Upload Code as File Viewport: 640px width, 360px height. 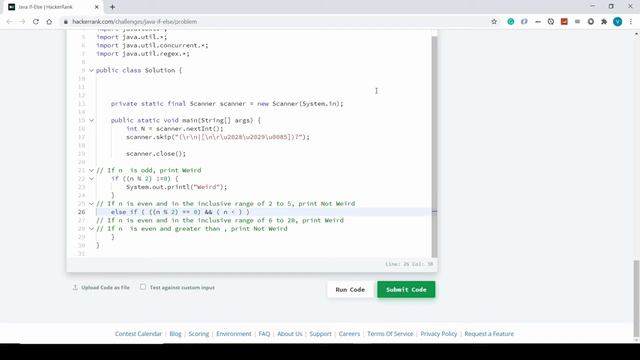tap(101, 287)
